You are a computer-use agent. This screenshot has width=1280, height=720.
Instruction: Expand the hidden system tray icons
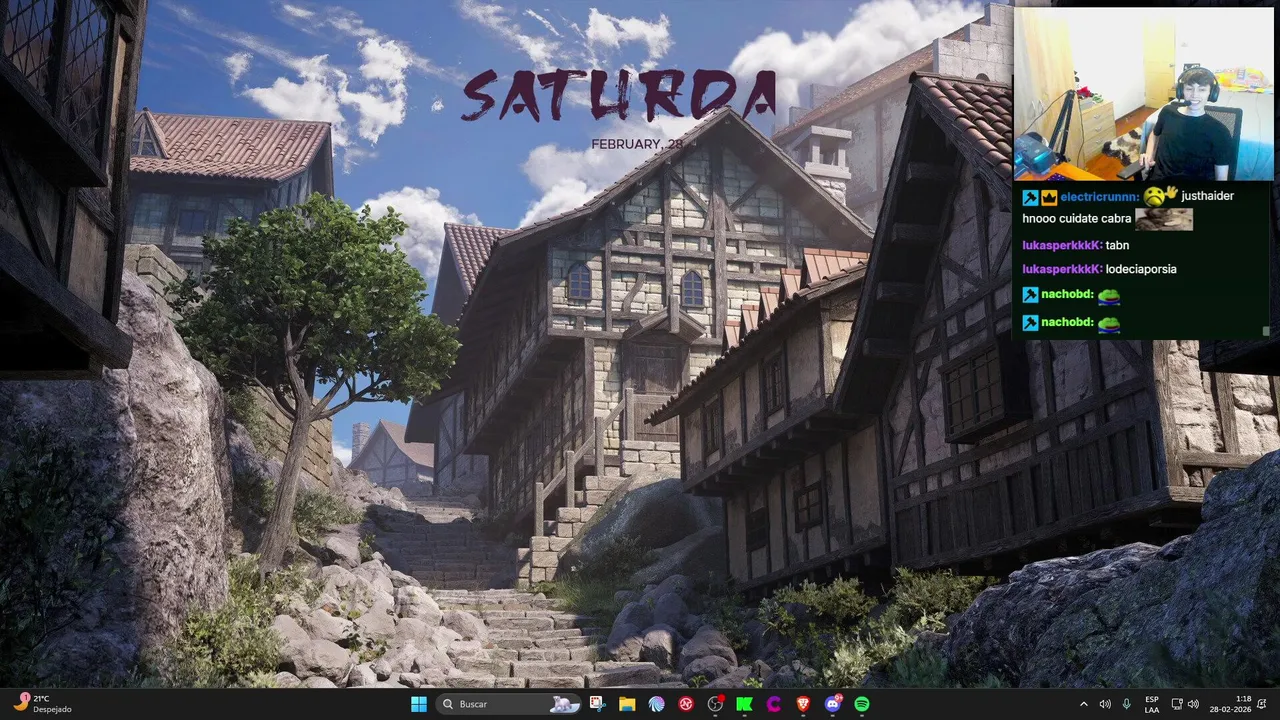(x=1084, y=704)
